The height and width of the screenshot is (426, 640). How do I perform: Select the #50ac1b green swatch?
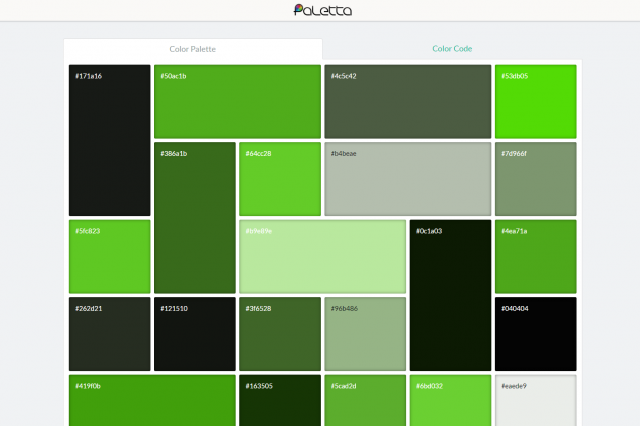(x=237, y=101)
